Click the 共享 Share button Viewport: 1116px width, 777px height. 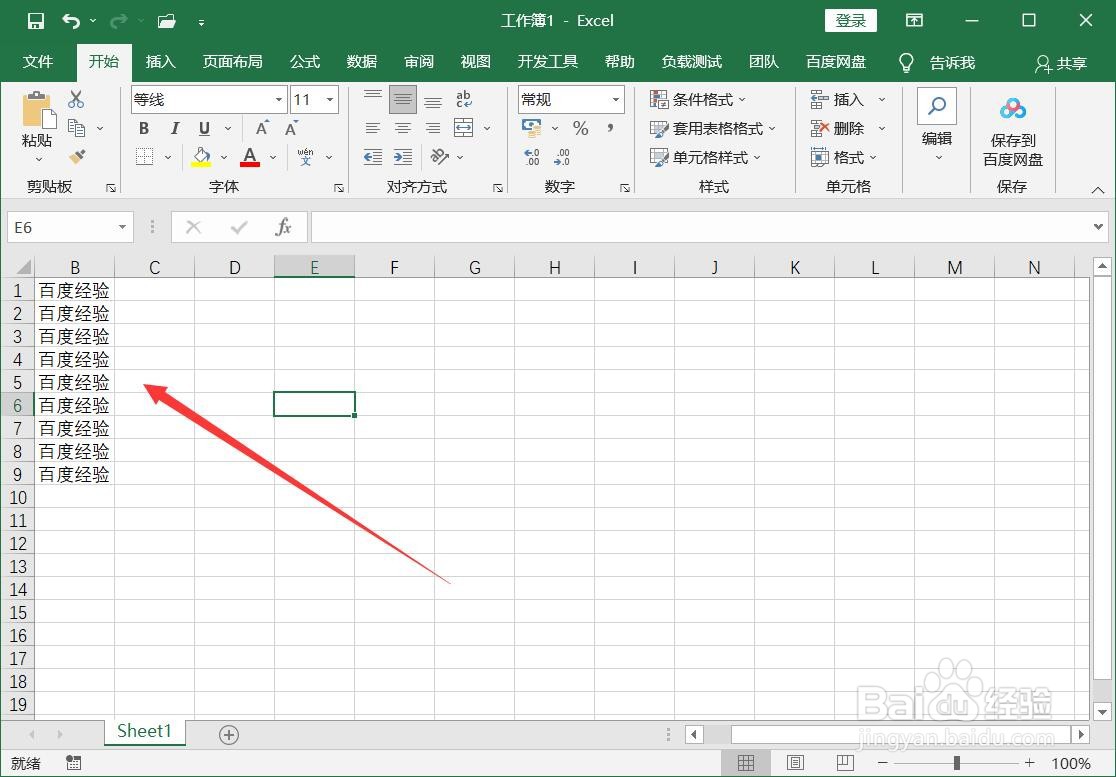coord(1060,63)
